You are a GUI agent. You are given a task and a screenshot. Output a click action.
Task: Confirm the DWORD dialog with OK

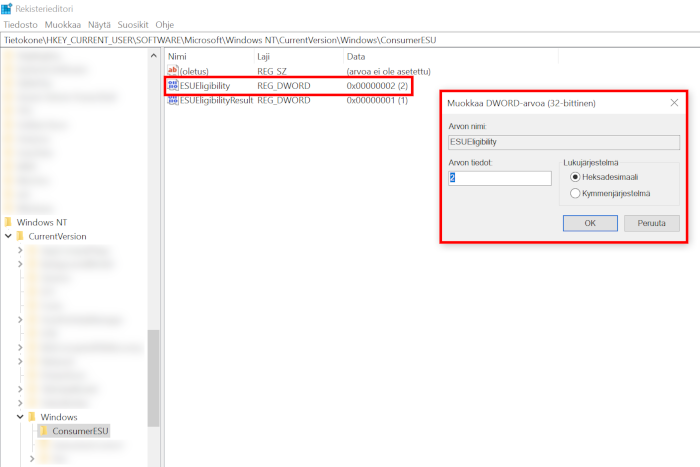[x=590, y=223]
